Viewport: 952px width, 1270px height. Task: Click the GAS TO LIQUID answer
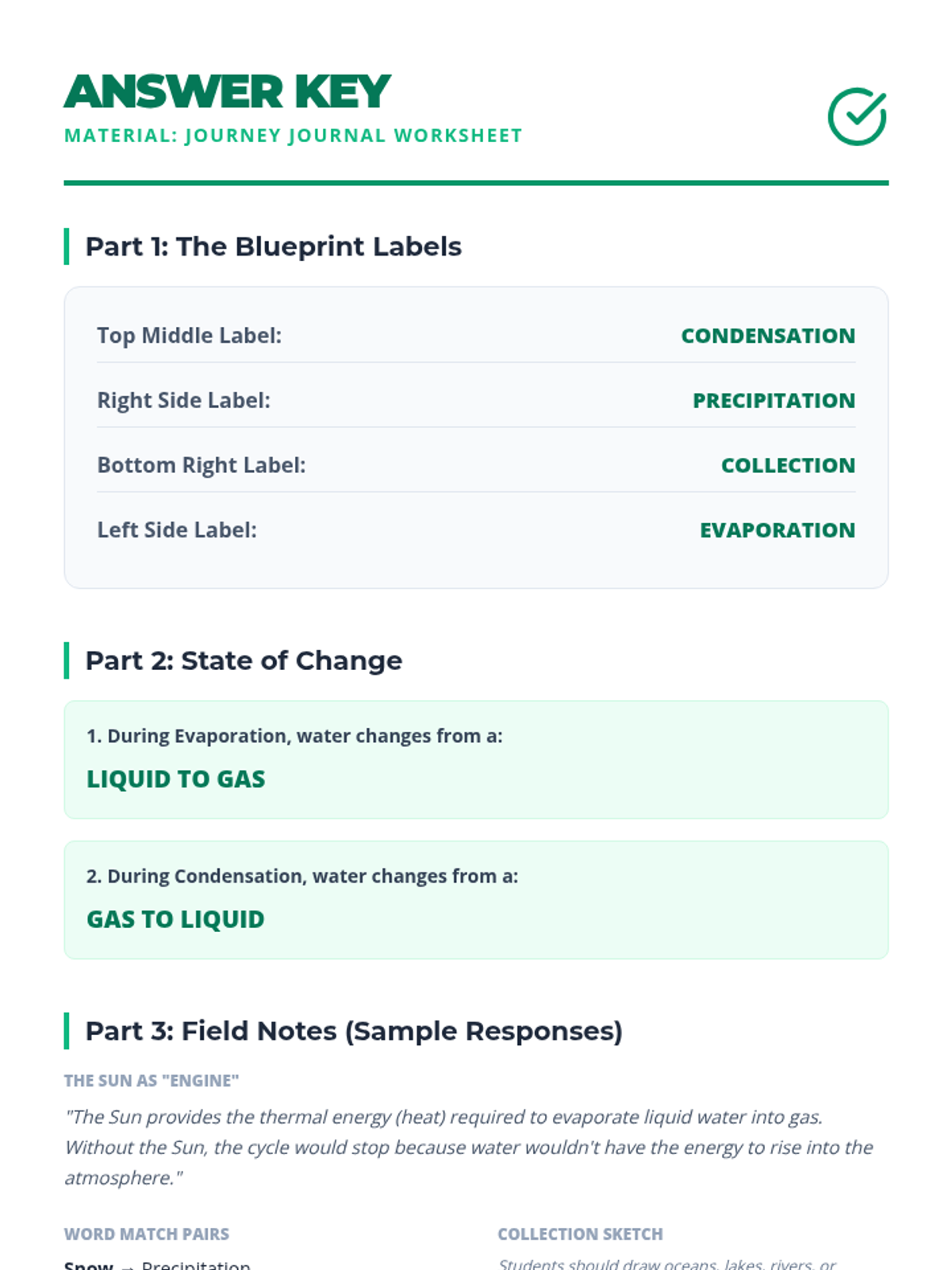pyautogui.click(x=175, y=919)
